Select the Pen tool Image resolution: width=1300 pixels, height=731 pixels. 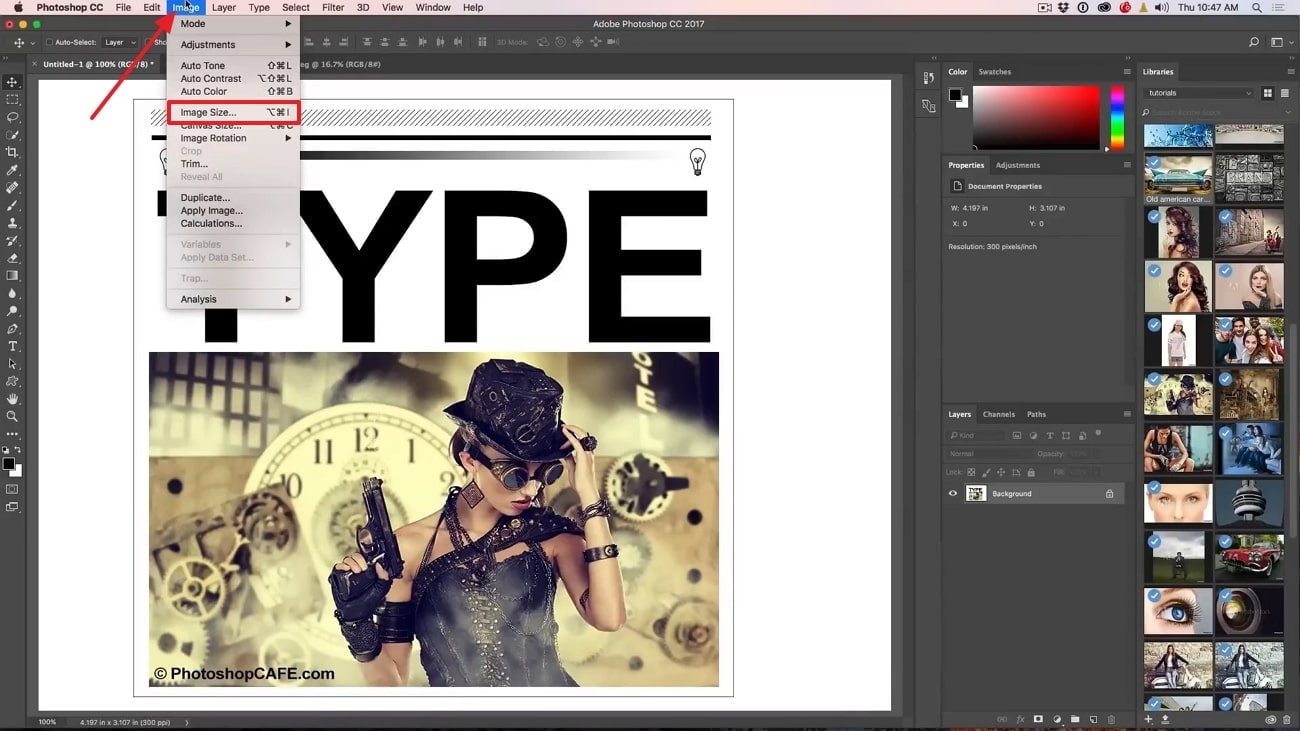pos(13,328)
